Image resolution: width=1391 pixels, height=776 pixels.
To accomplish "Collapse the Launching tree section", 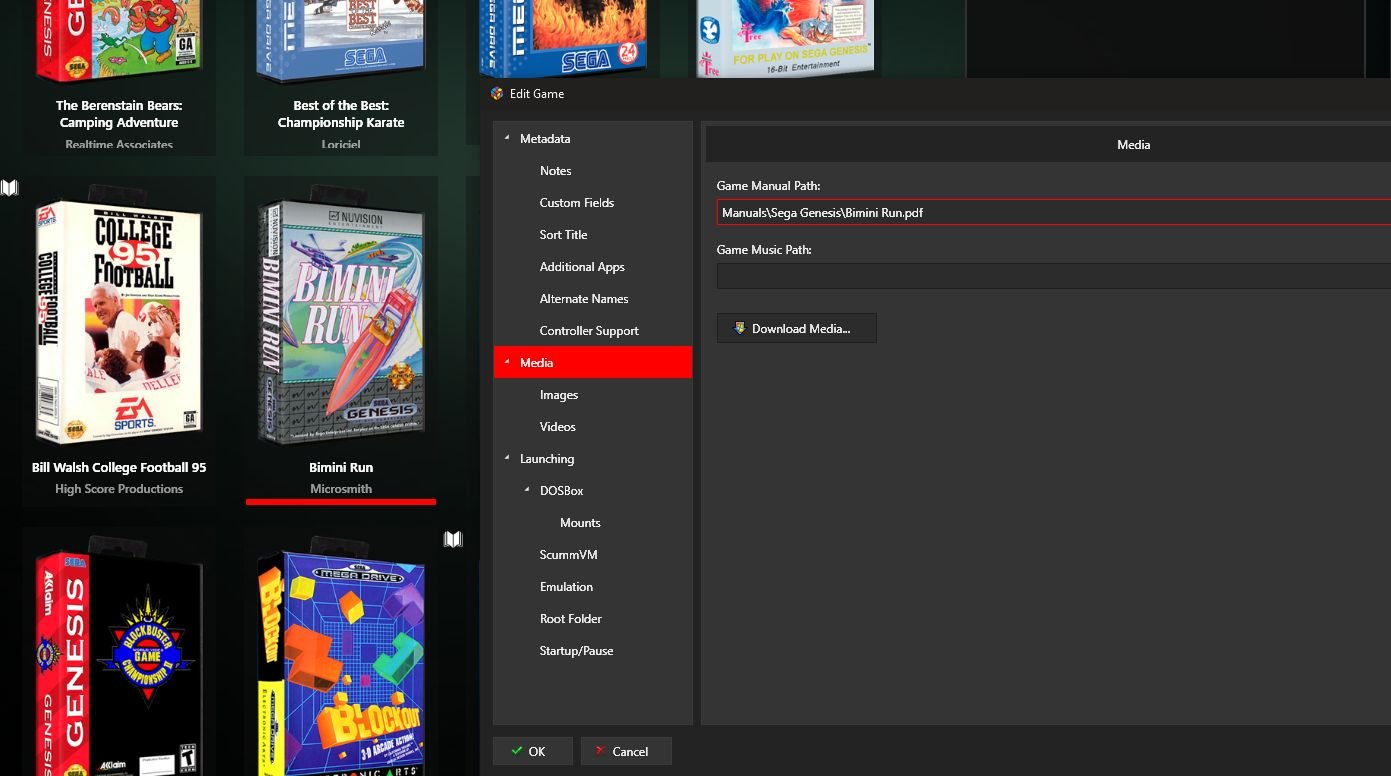I will pos(507,458).
